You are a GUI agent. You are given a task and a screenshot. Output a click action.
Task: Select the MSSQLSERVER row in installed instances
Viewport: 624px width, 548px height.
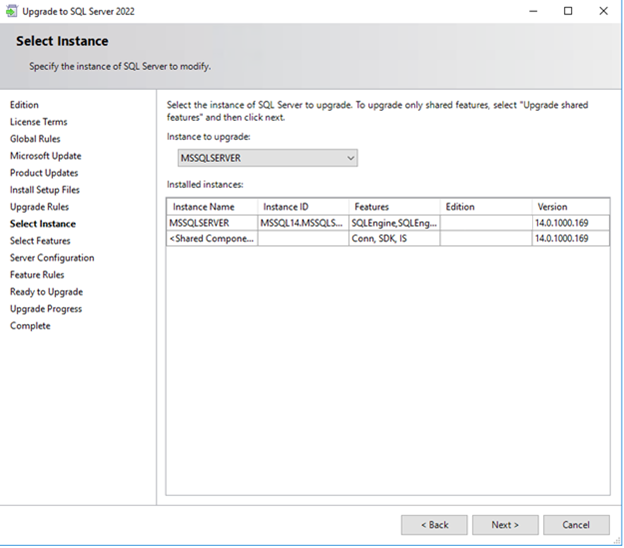[388, 223]
